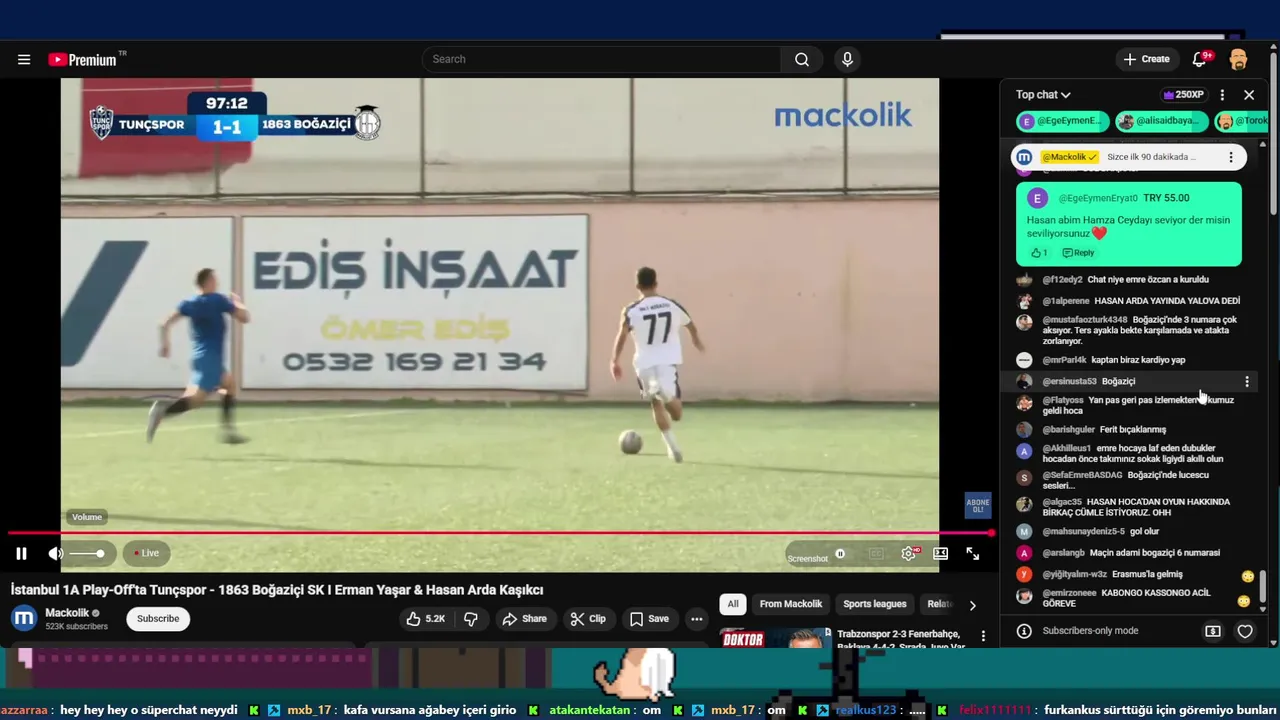Start voice search with microphone
Image resolution: width=1280 pixels, height=720 pixels.
click(847, 59)
